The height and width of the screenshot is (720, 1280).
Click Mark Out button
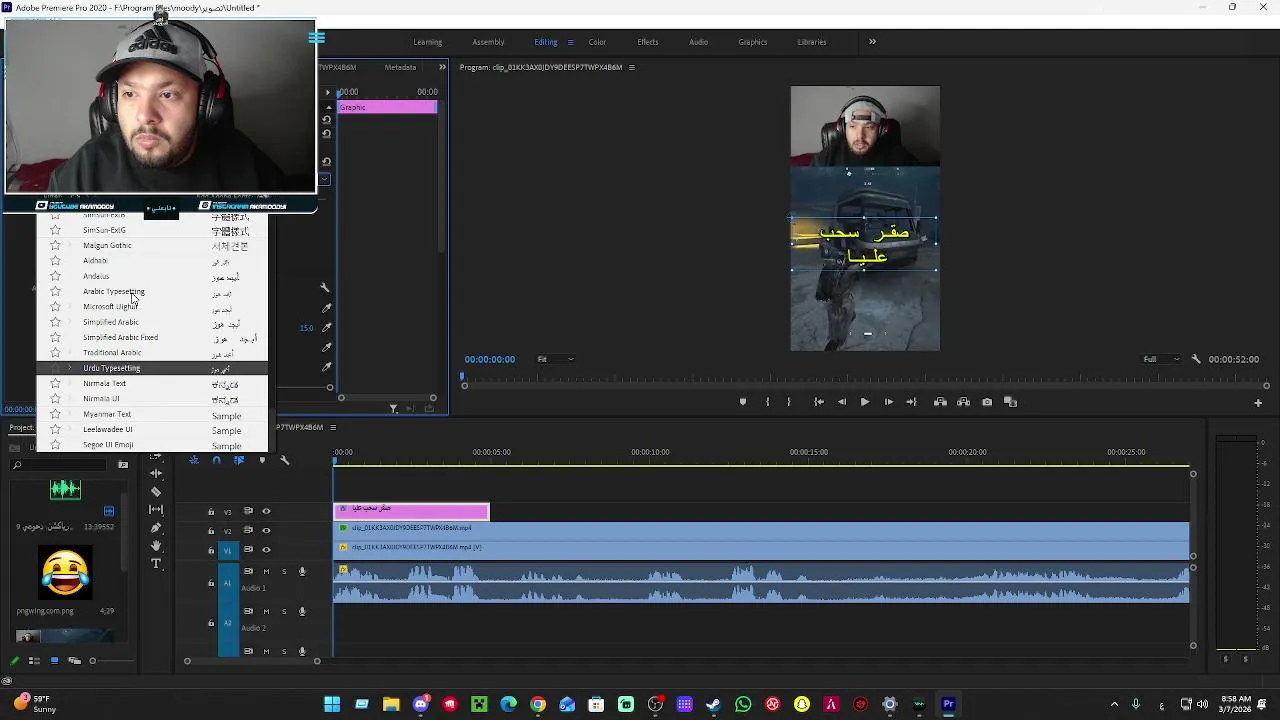(789, 402)
